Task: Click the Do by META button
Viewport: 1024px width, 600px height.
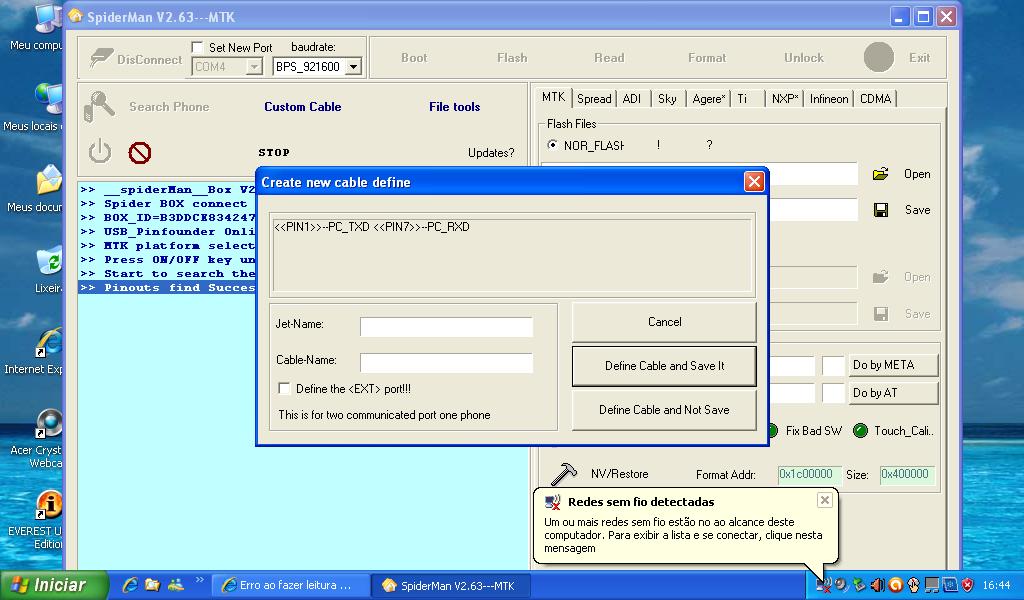Action: (x=893, y=365)
